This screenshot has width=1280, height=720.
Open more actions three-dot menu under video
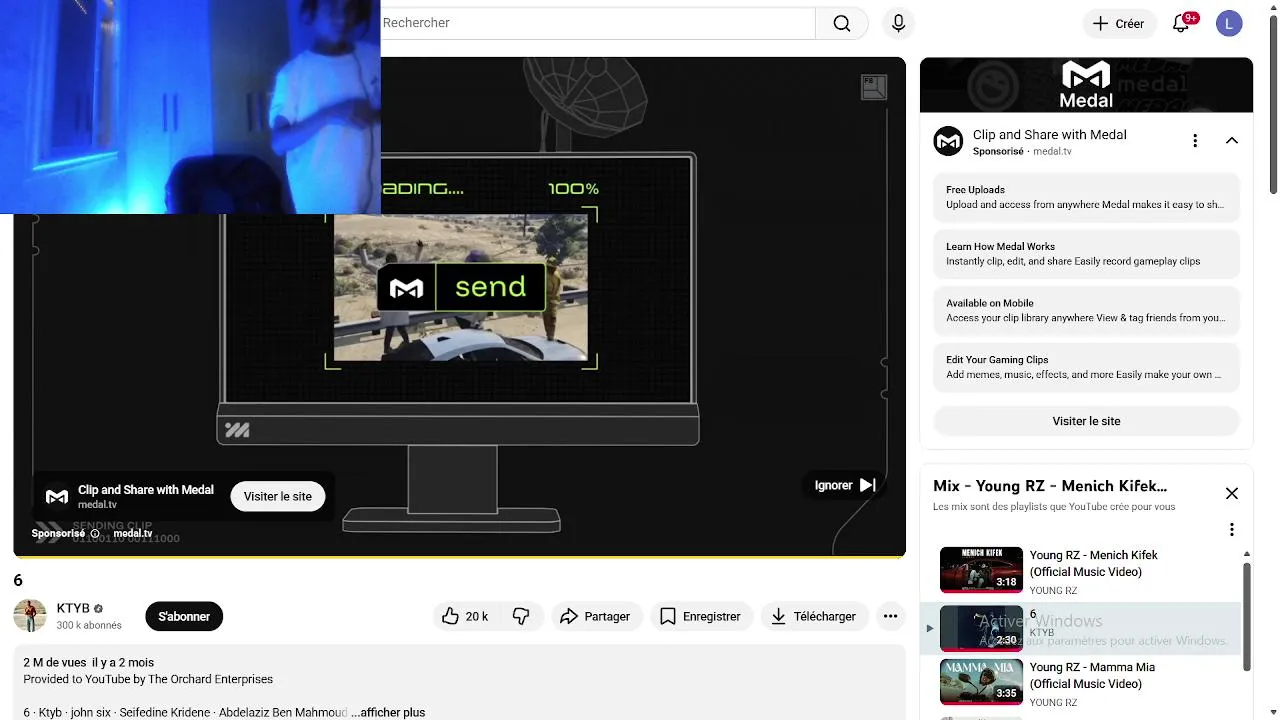890,616
